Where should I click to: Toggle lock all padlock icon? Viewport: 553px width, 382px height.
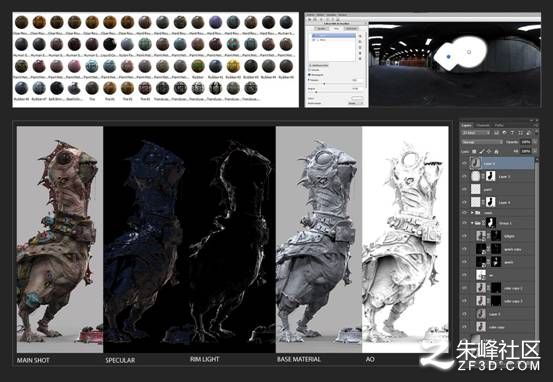[497, 151]
